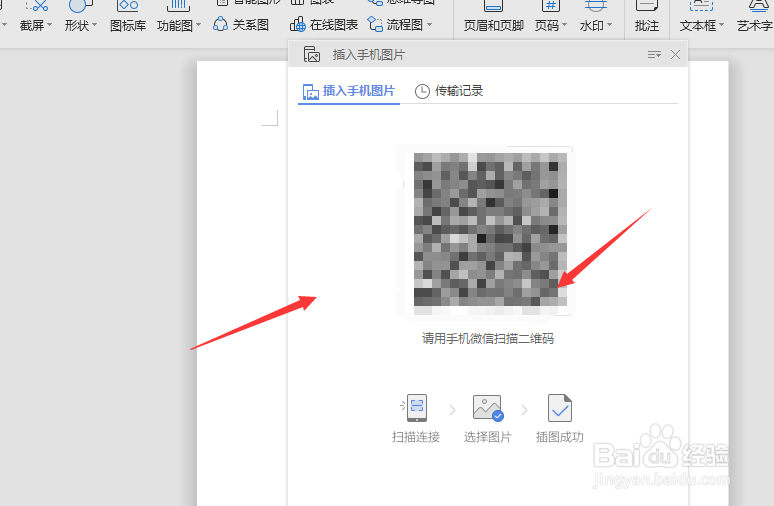This screenshot has width=774, height=506.
Task: Click the 插图成功 checkmark document icon
Action: click(x=560, y=408)
